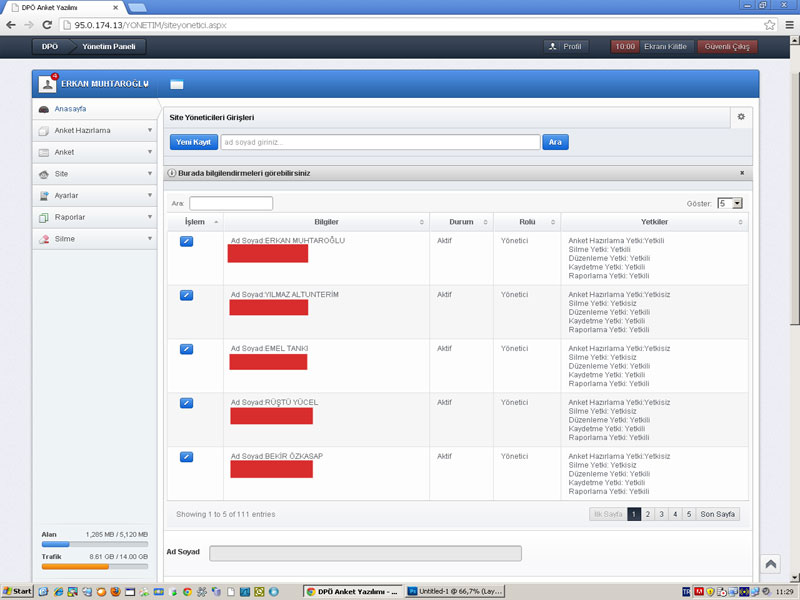Open the Göster rows-per-page dropdown
Screen dimensions: 800x600
coord(730,204)
